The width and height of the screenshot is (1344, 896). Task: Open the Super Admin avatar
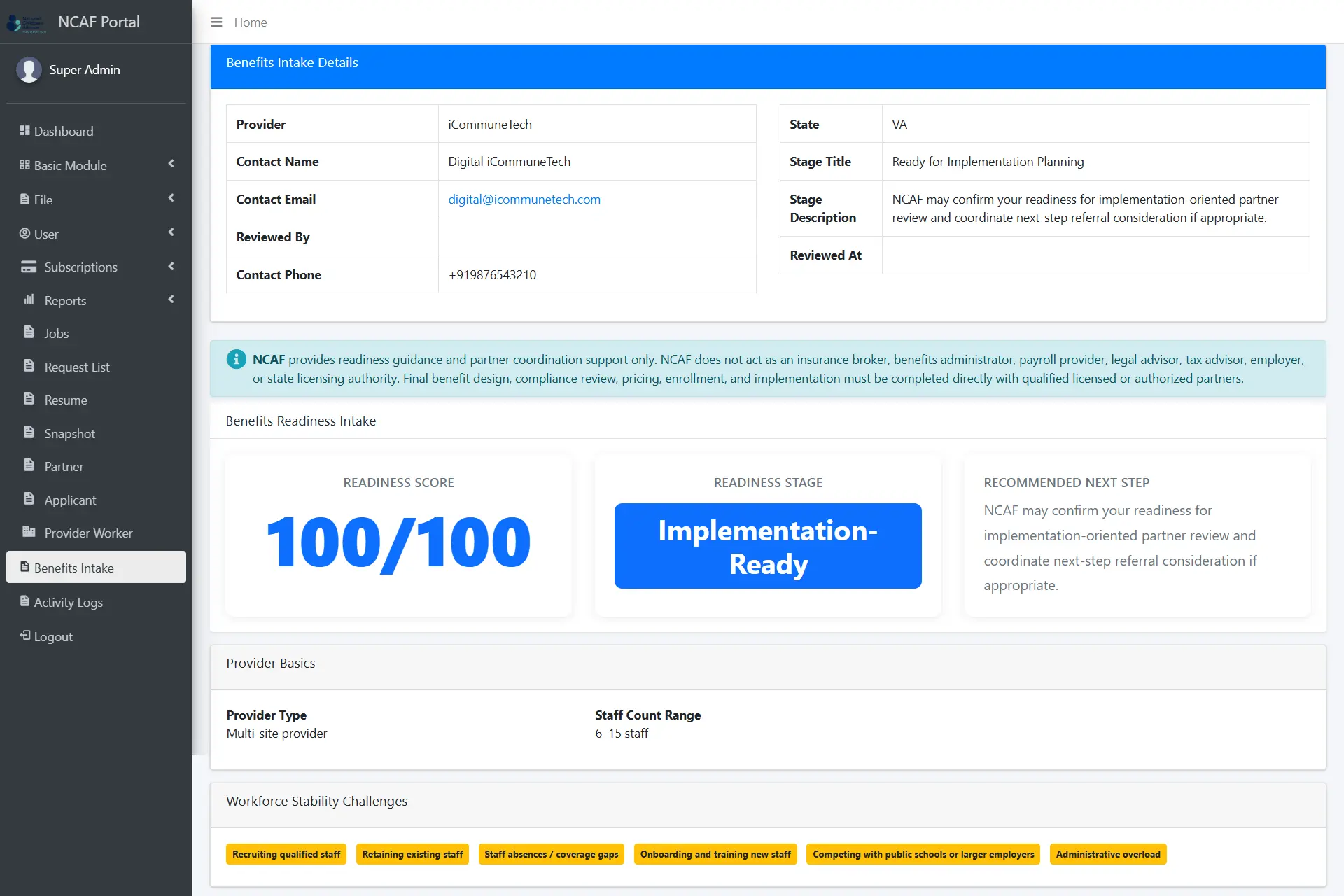click(x=29, y=70)
